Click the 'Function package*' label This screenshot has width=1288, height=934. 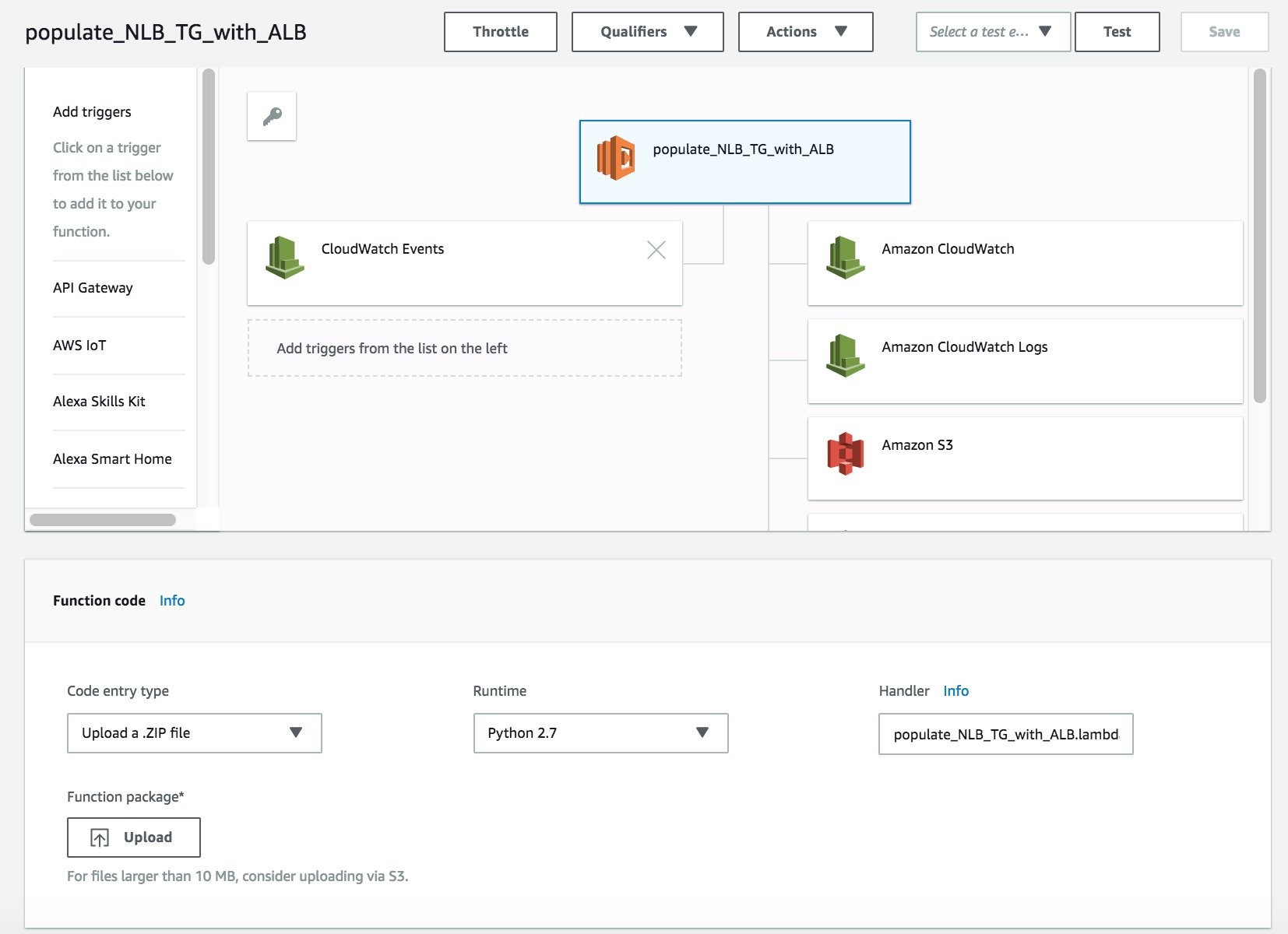(x=125, y=797)
